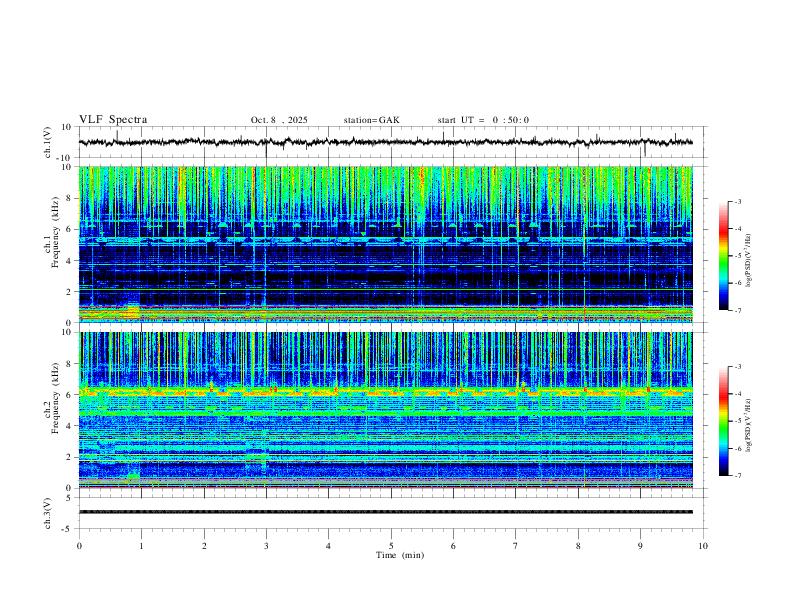Click the "Time (min)" axis label
Image resolution: width=792 pixels, height=612 pixels.
point(400,555)
